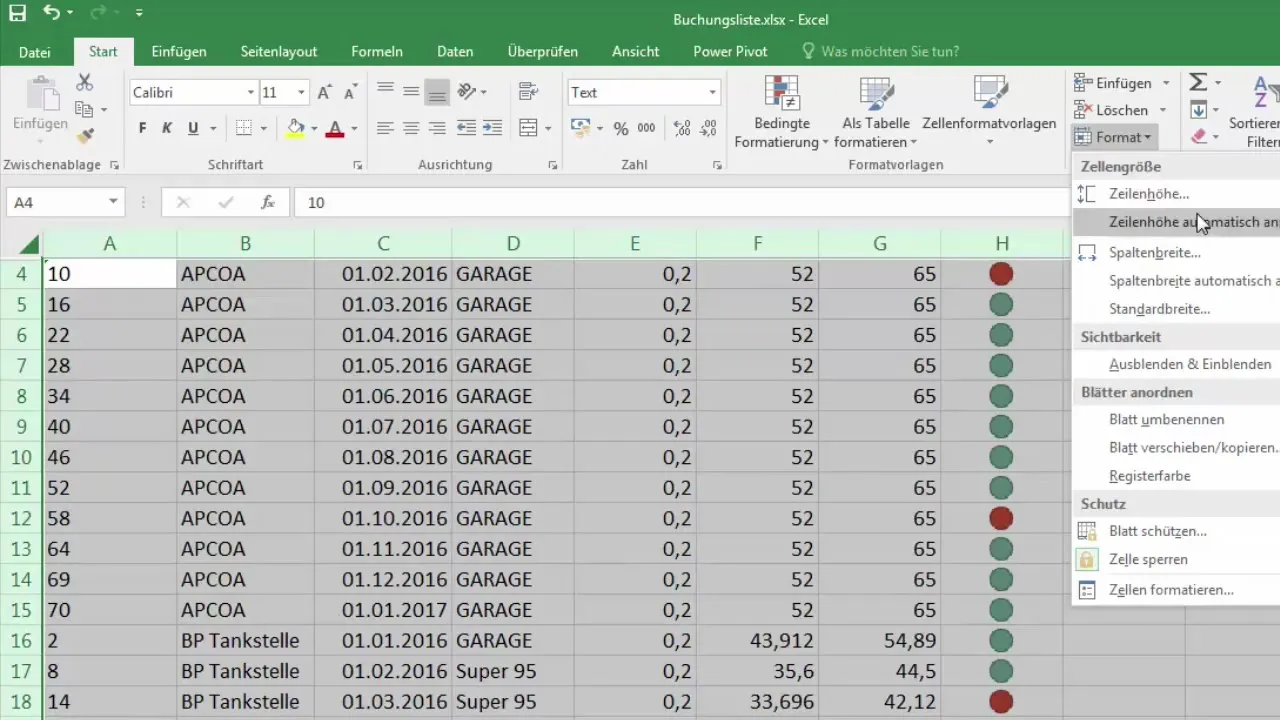Toggle underline U button
This screenshot has width=1280, height=720.
[x=193, y=128]
